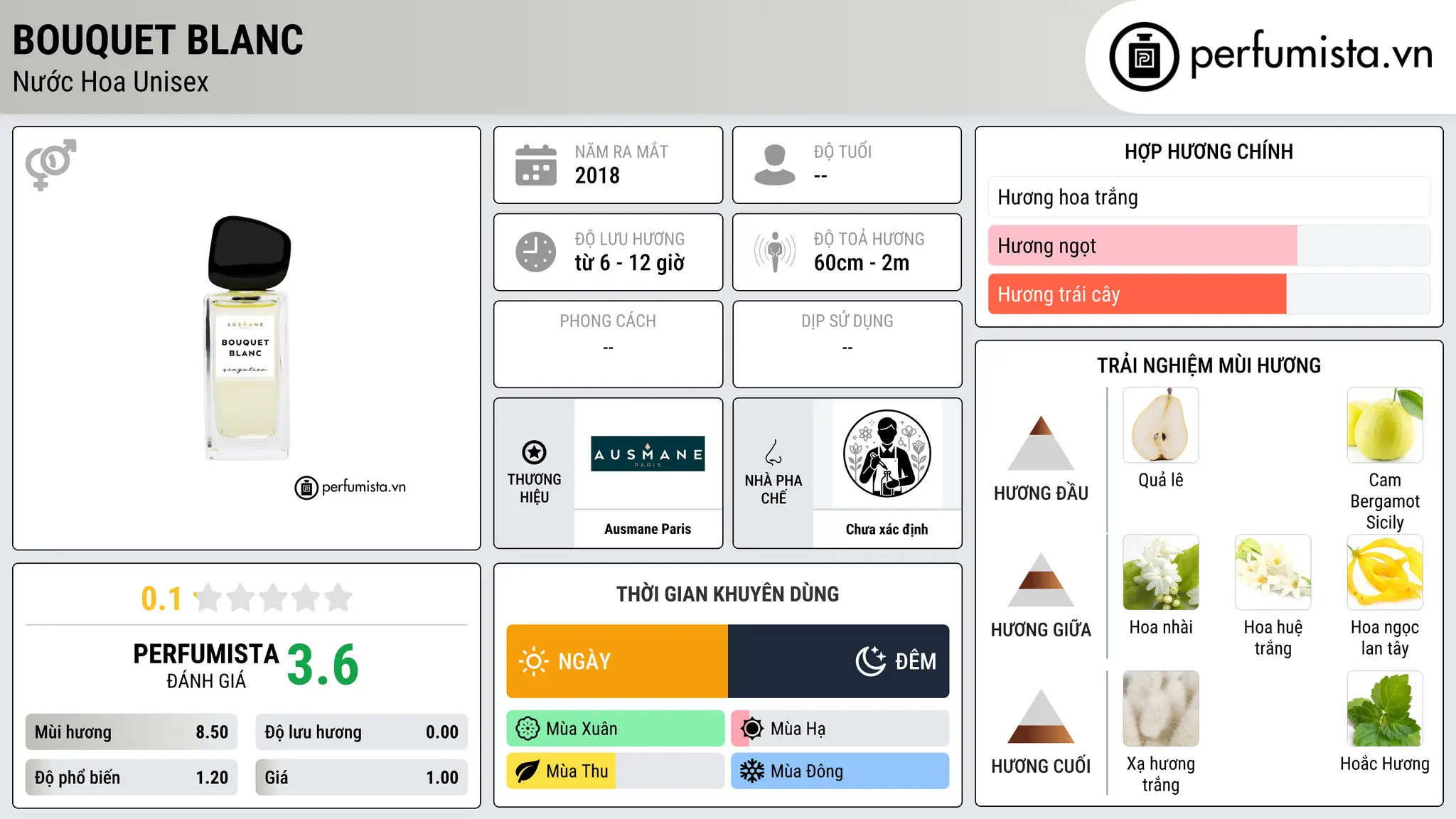Click the Thời gian khuyên dùng heading
The image size is (1456, 819).
[x=727, y=594]
